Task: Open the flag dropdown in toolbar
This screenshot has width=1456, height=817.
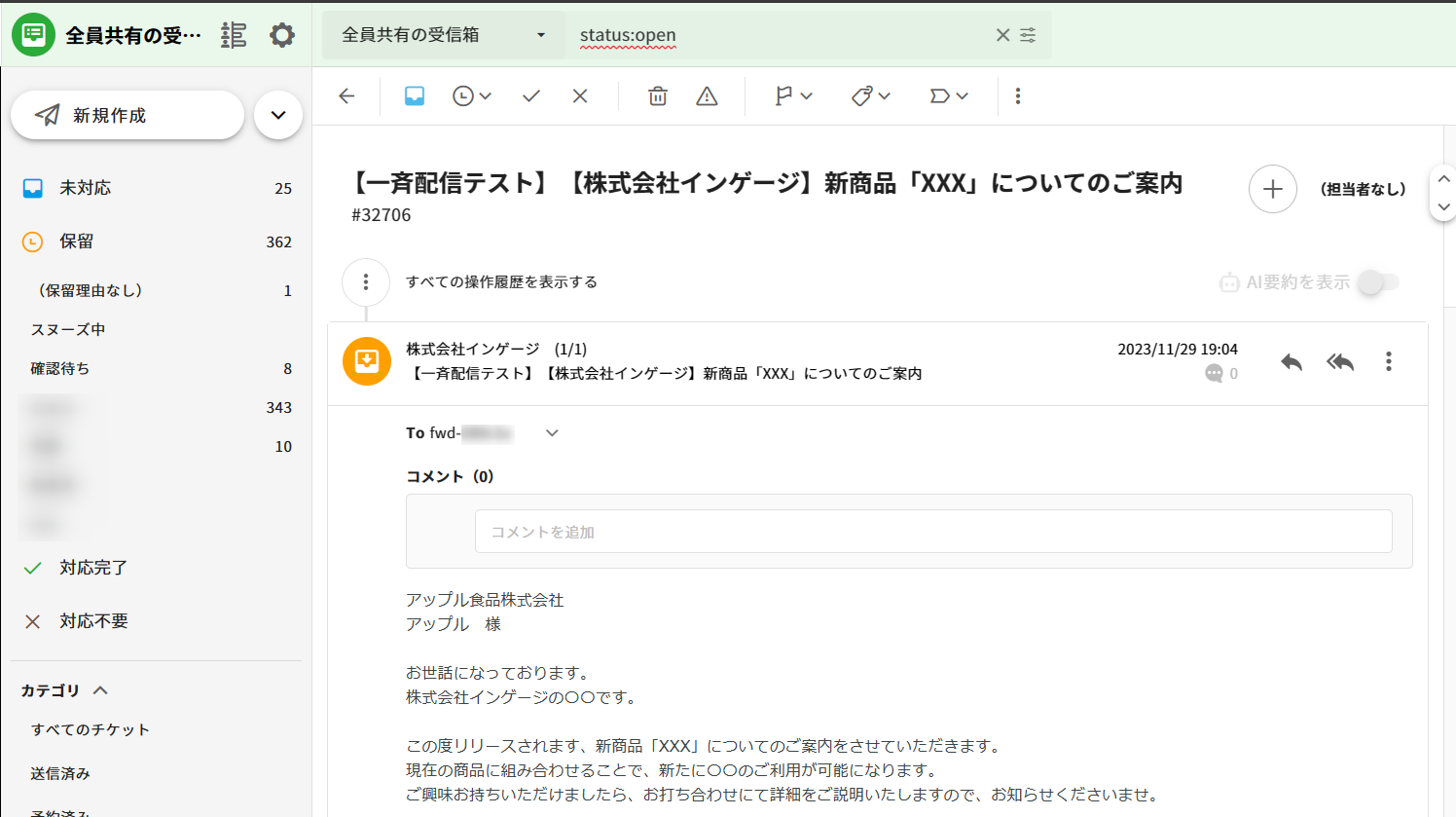Action: (793, 96)
